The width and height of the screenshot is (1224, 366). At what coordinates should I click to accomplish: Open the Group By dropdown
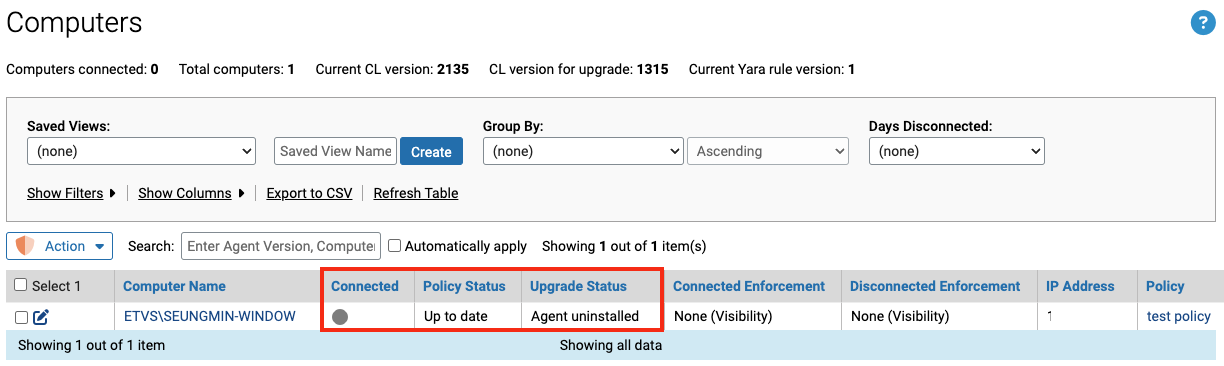tap(583, 152)
